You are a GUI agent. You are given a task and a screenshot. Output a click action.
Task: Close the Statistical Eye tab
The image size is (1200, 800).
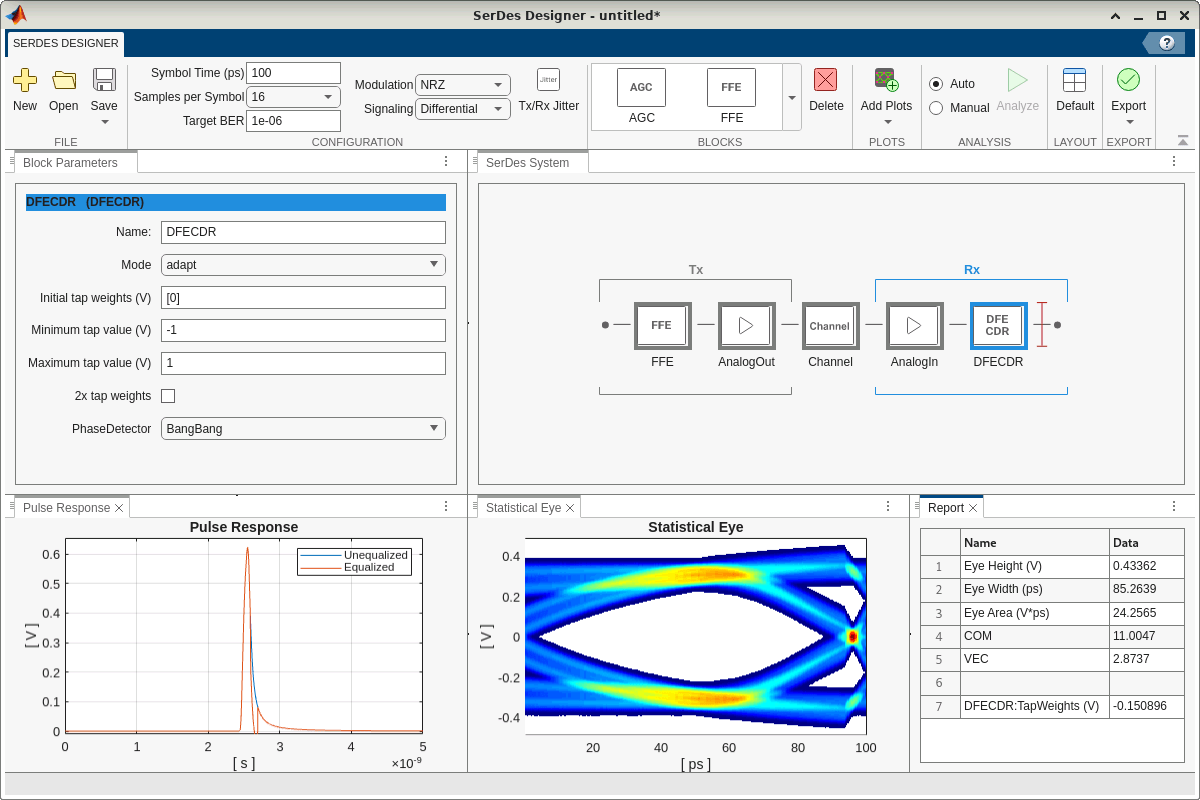(570, 508)
